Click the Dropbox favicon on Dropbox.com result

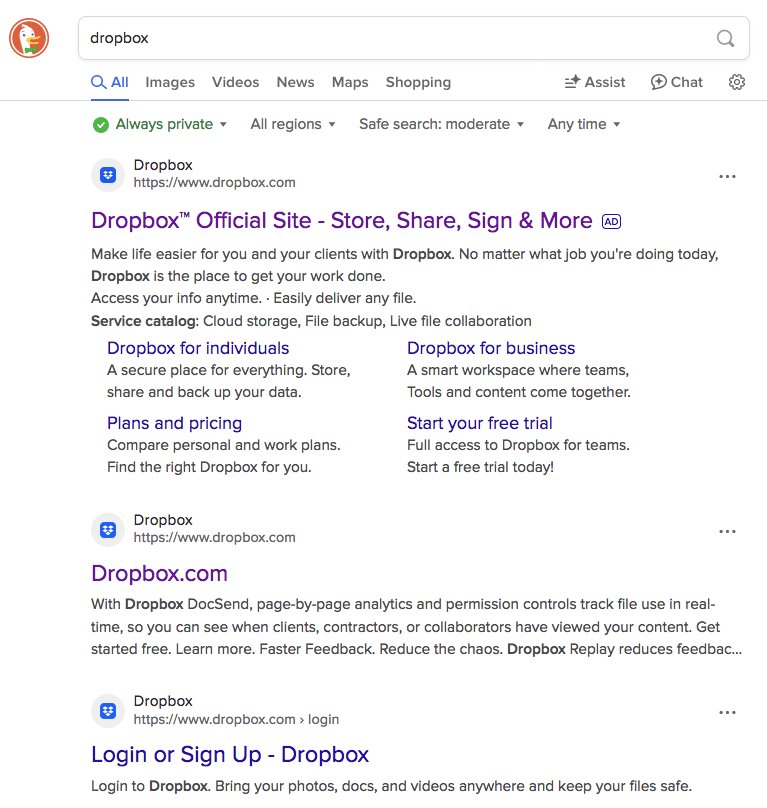(108, 530)
